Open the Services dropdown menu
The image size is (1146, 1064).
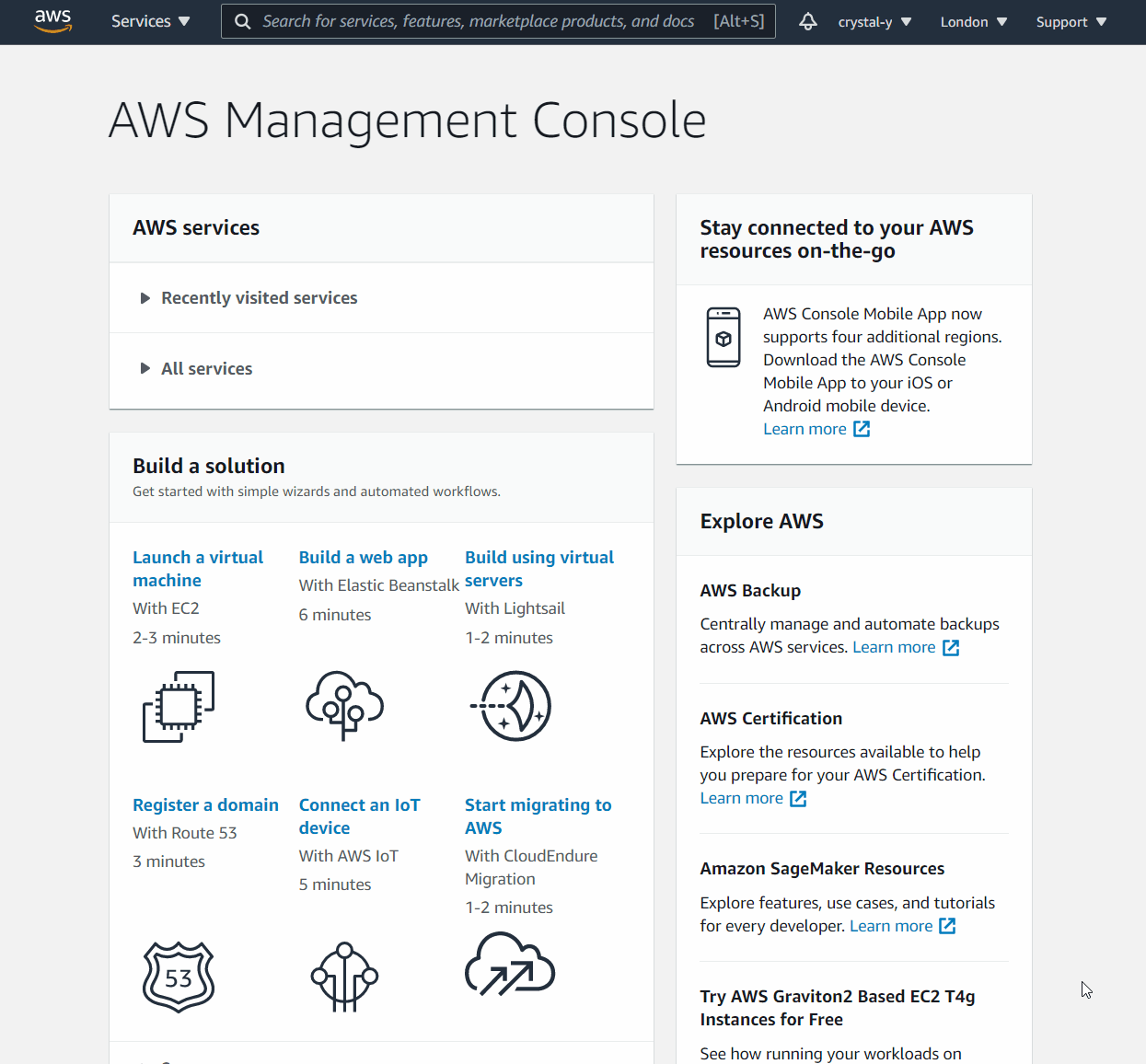[150, 21]
